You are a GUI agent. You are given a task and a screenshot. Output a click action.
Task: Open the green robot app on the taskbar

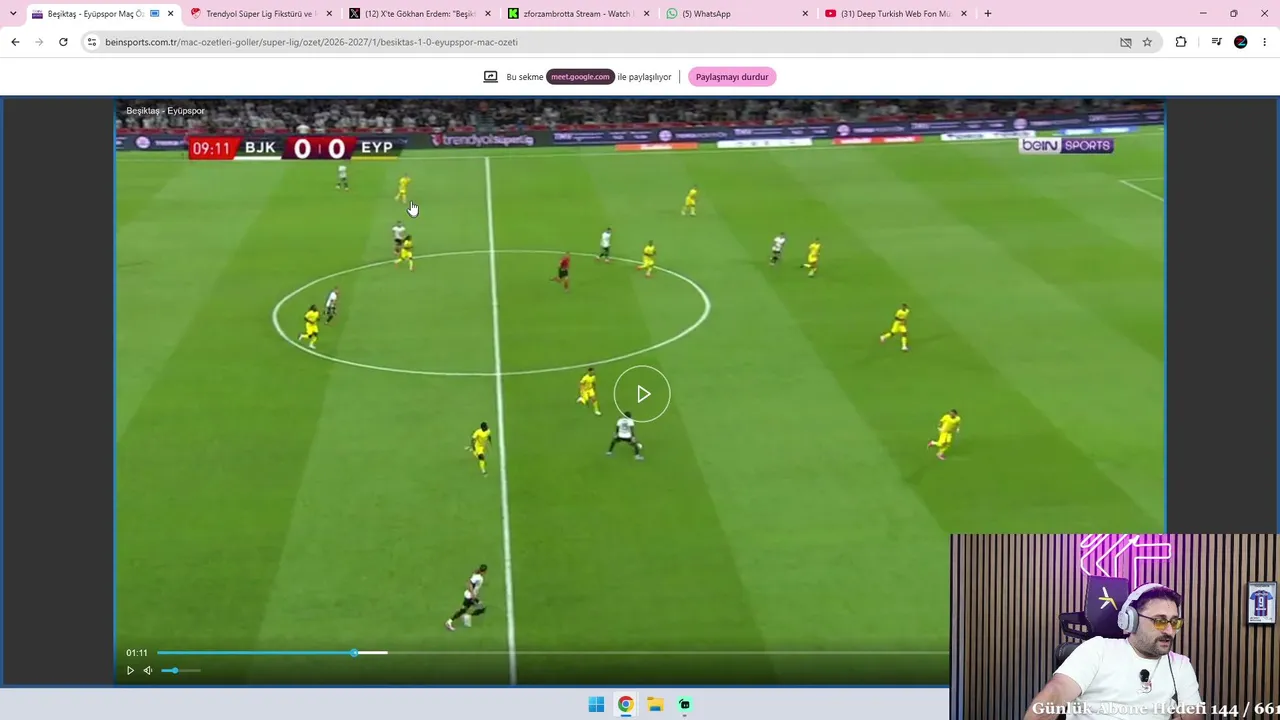click(685, 704)
